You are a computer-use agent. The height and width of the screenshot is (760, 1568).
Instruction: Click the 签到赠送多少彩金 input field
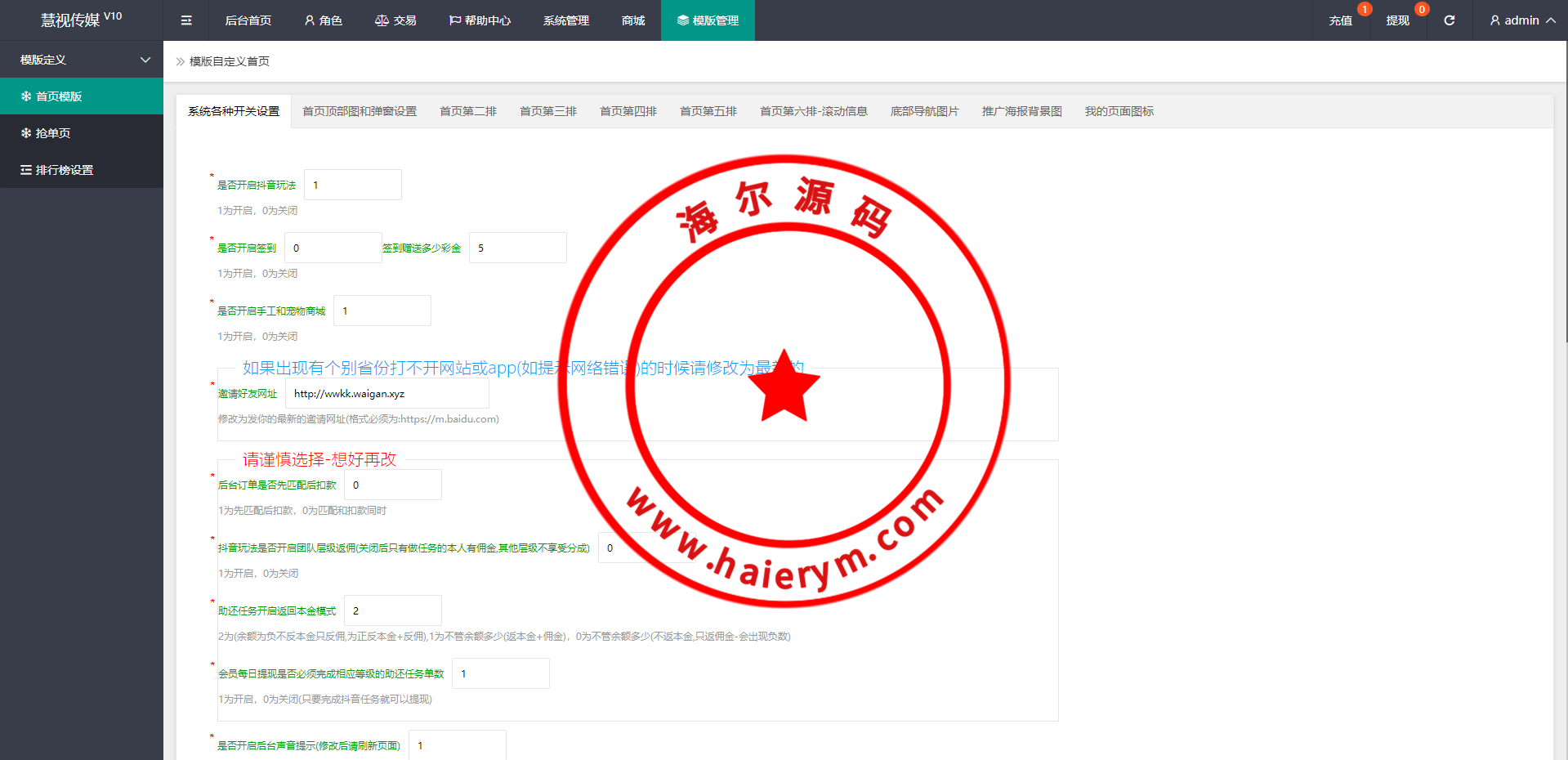(517, 248)
